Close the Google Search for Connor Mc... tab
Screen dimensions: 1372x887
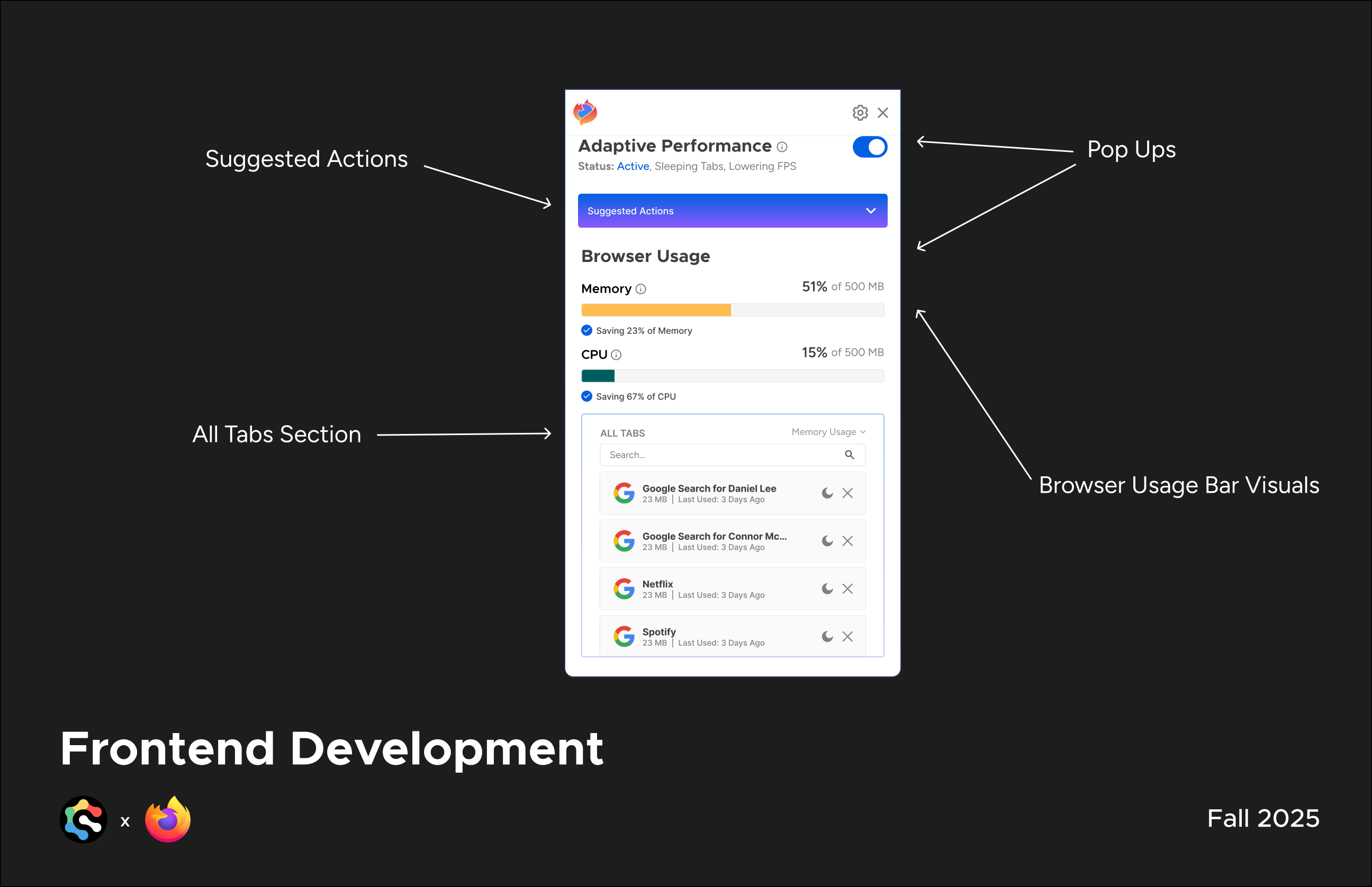point(847,541)
